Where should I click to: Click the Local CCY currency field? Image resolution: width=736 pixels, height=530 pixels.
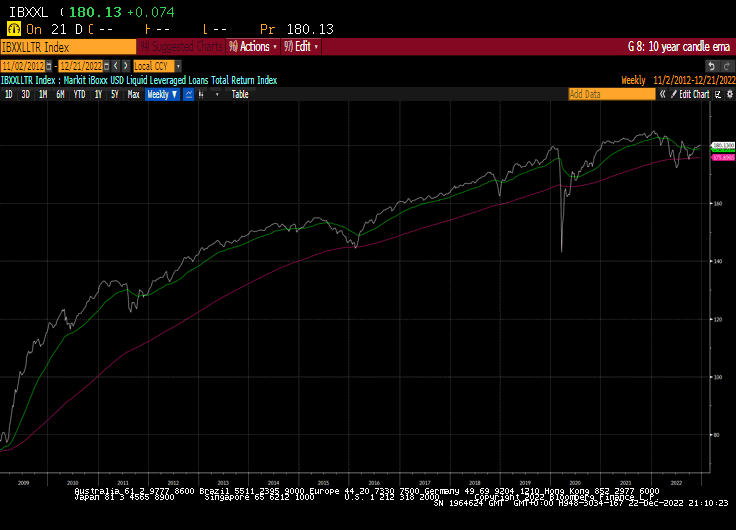tap(154, 66)
